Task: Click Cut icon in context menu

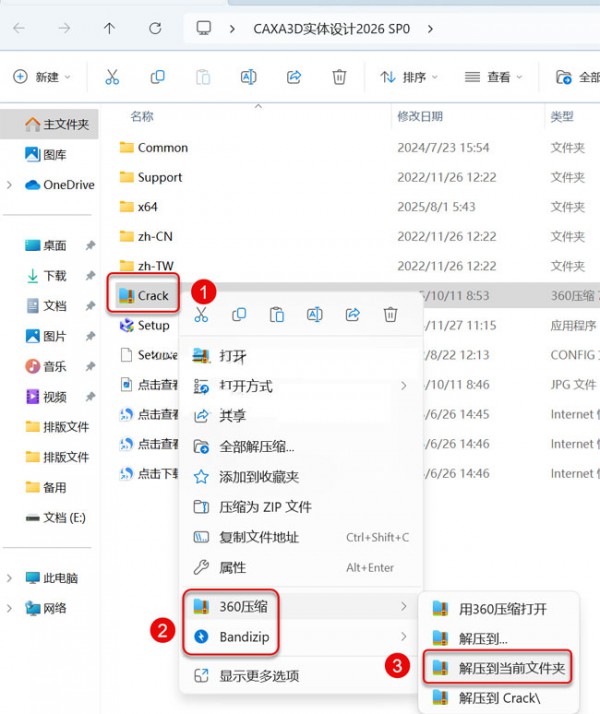Action: (201, 315)
